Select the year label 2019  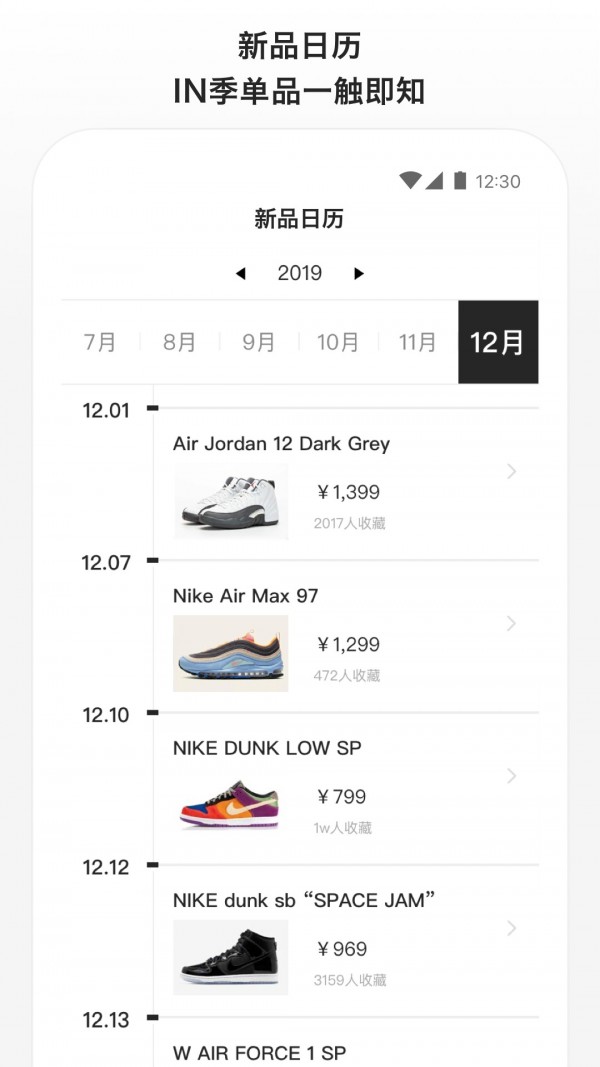click(x=300, y=272)
